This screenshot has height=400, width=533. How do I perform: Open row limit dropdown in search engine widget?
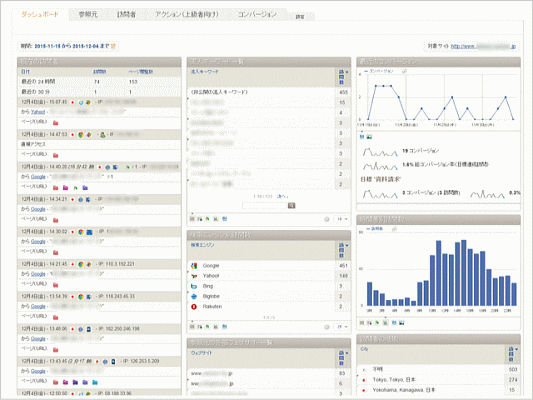(342, 327)
